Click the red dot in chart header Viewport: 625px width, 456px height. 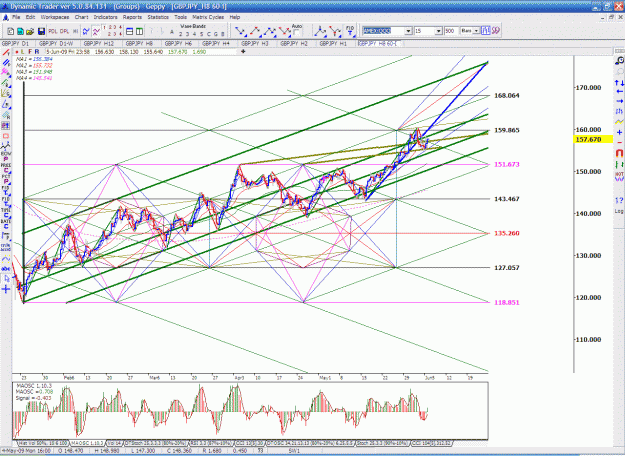17,52
